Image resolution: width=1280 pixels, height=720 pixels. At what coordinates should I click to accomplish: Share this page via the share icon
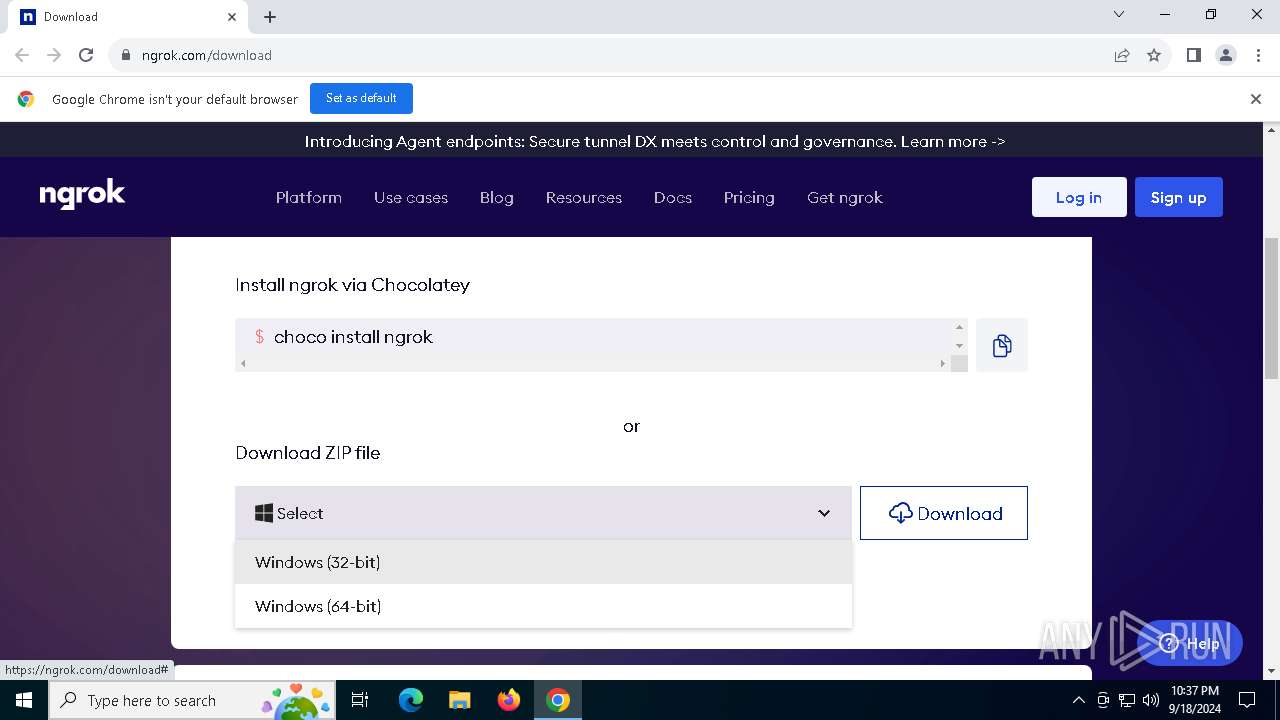1122,55
